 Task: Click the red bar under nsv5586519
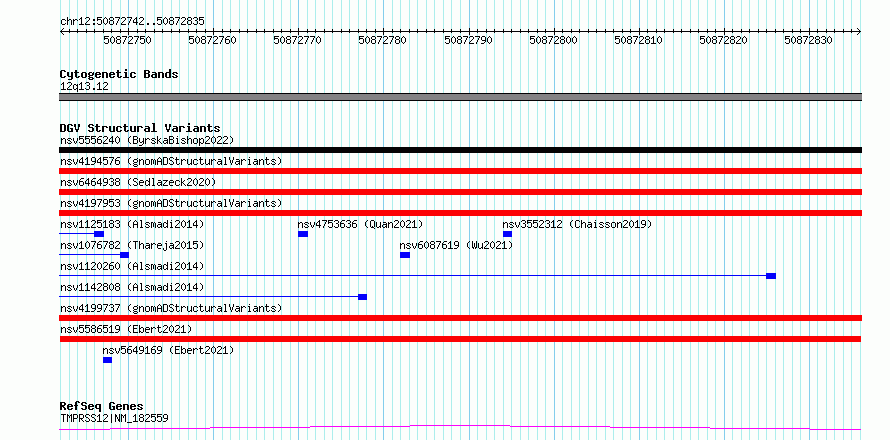click(x=460, y=339)
